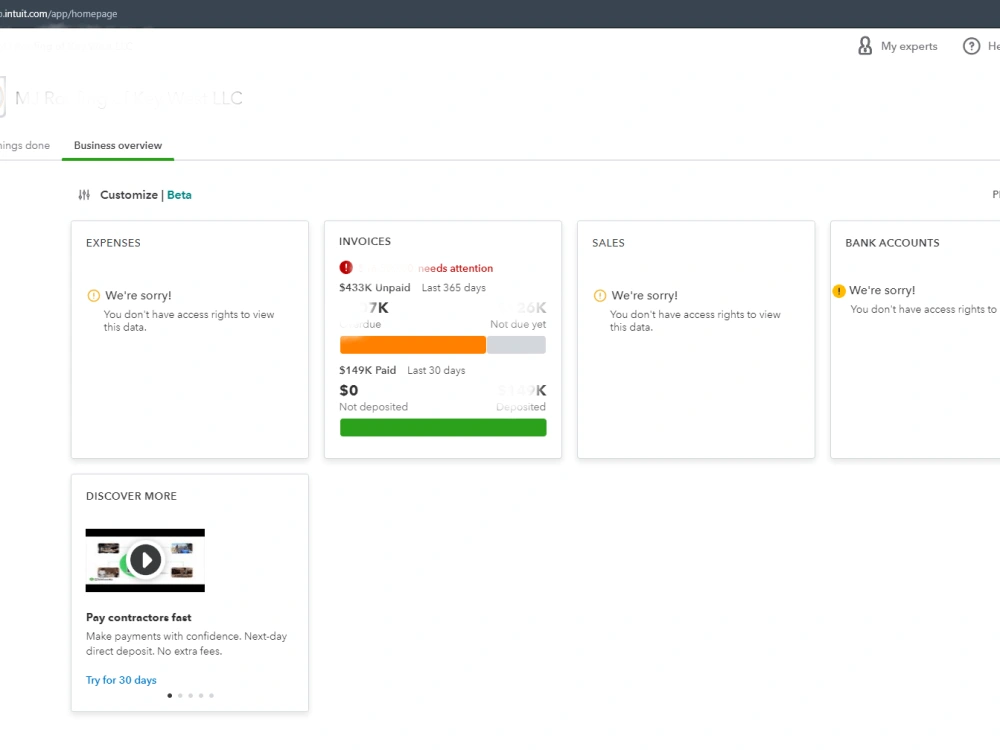Click the My experts text
The image size is (1000, 750).
(909, 46)
